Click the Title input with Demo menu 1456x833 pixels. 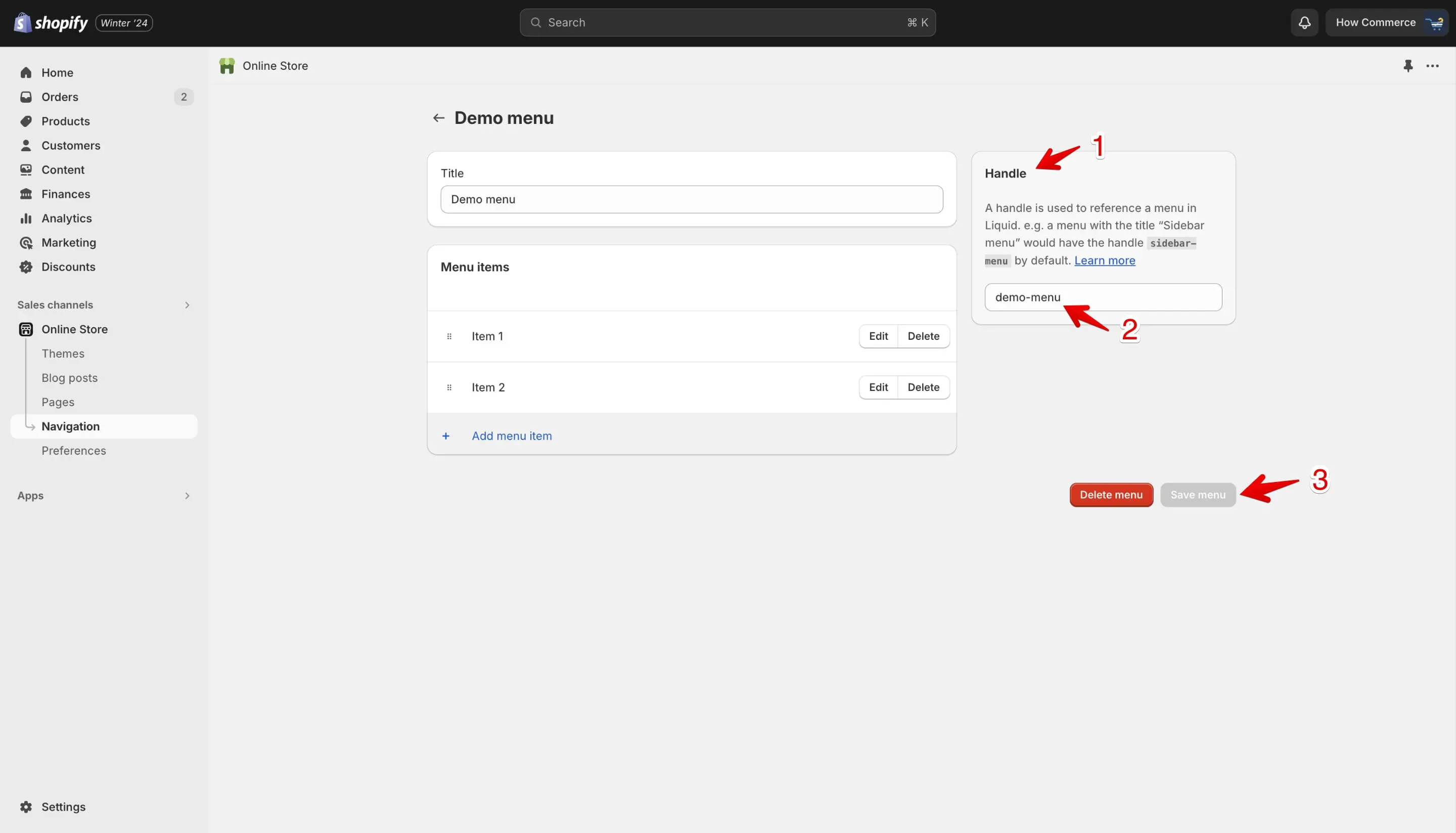pos(692,200)
